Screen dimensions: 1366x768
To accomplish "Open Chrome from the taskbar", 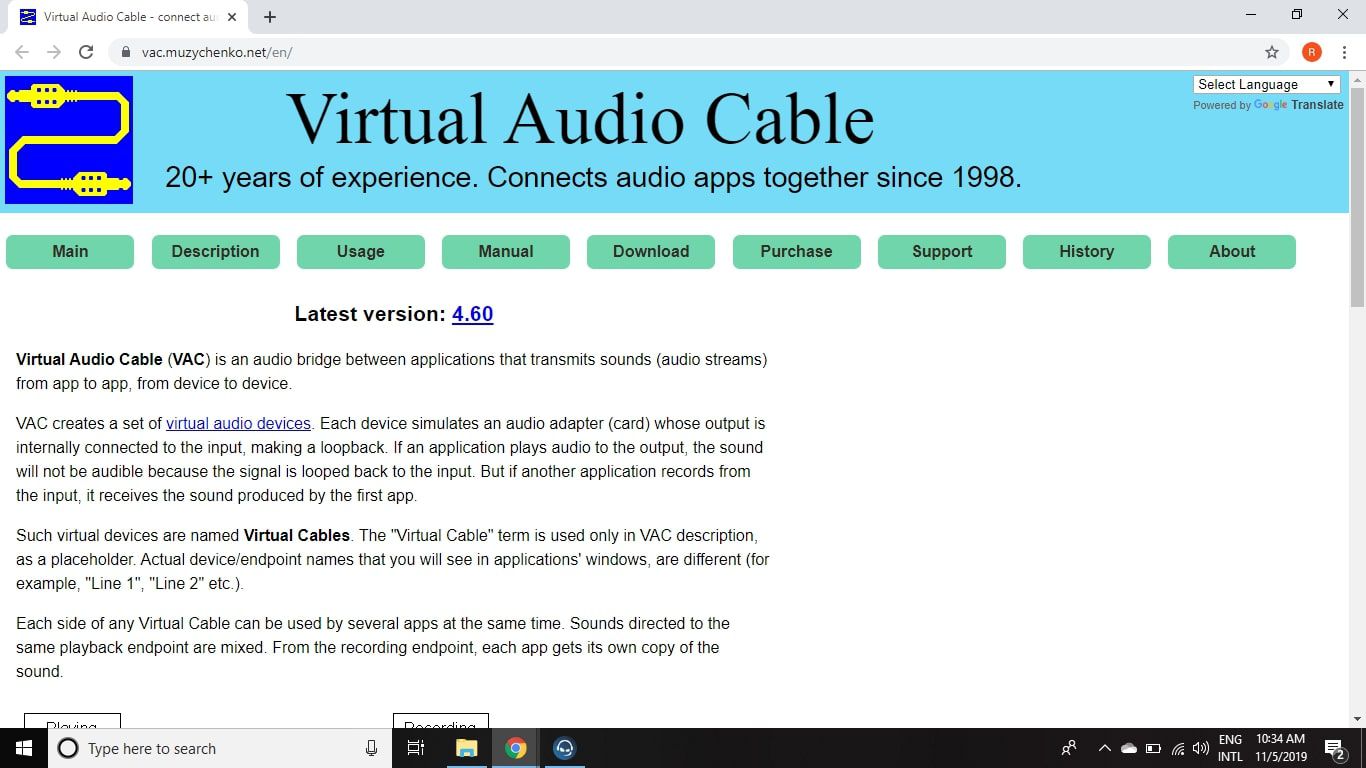I will click(515, 748).
